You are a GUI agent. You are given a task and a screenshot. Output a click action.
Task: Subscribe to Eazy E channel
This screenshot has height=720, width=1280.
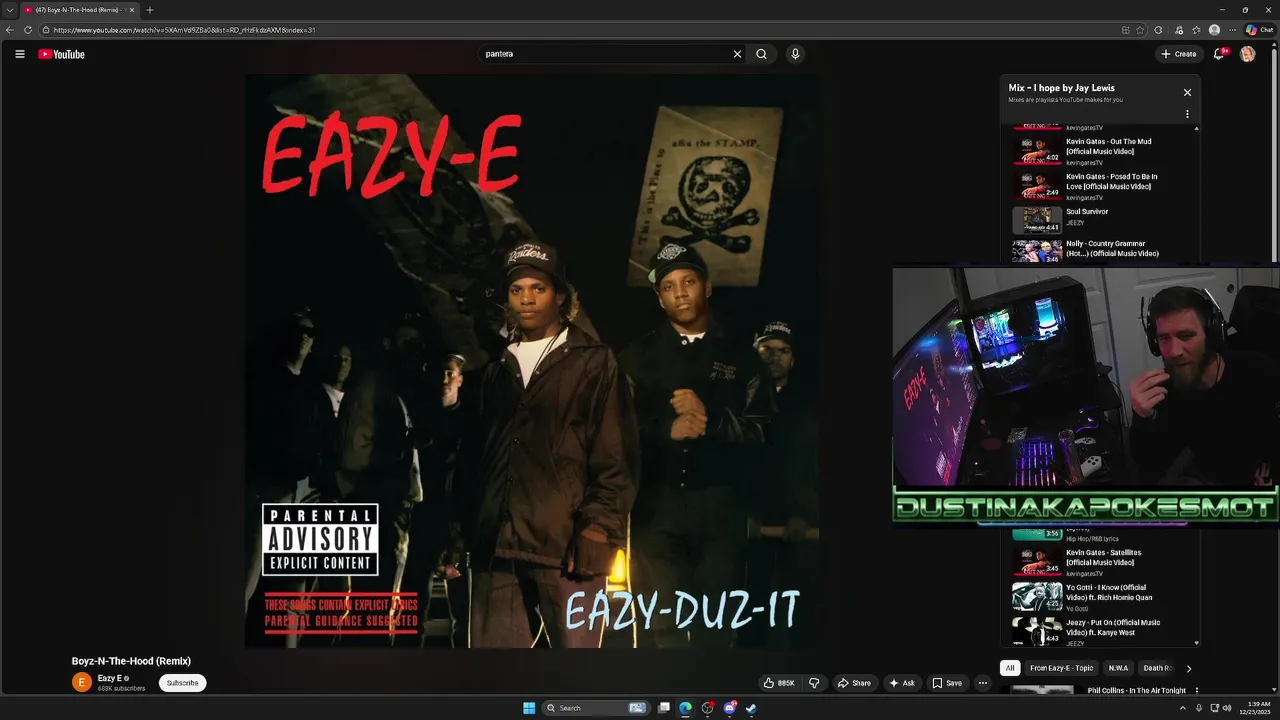[182, 683]
